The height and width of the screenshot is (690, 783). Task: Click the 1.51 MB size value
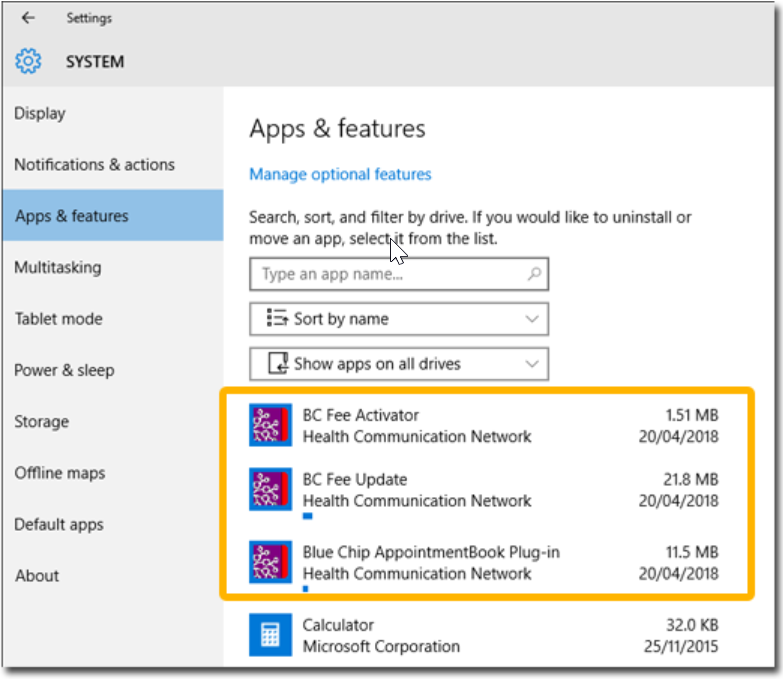(x=692, y=415)
